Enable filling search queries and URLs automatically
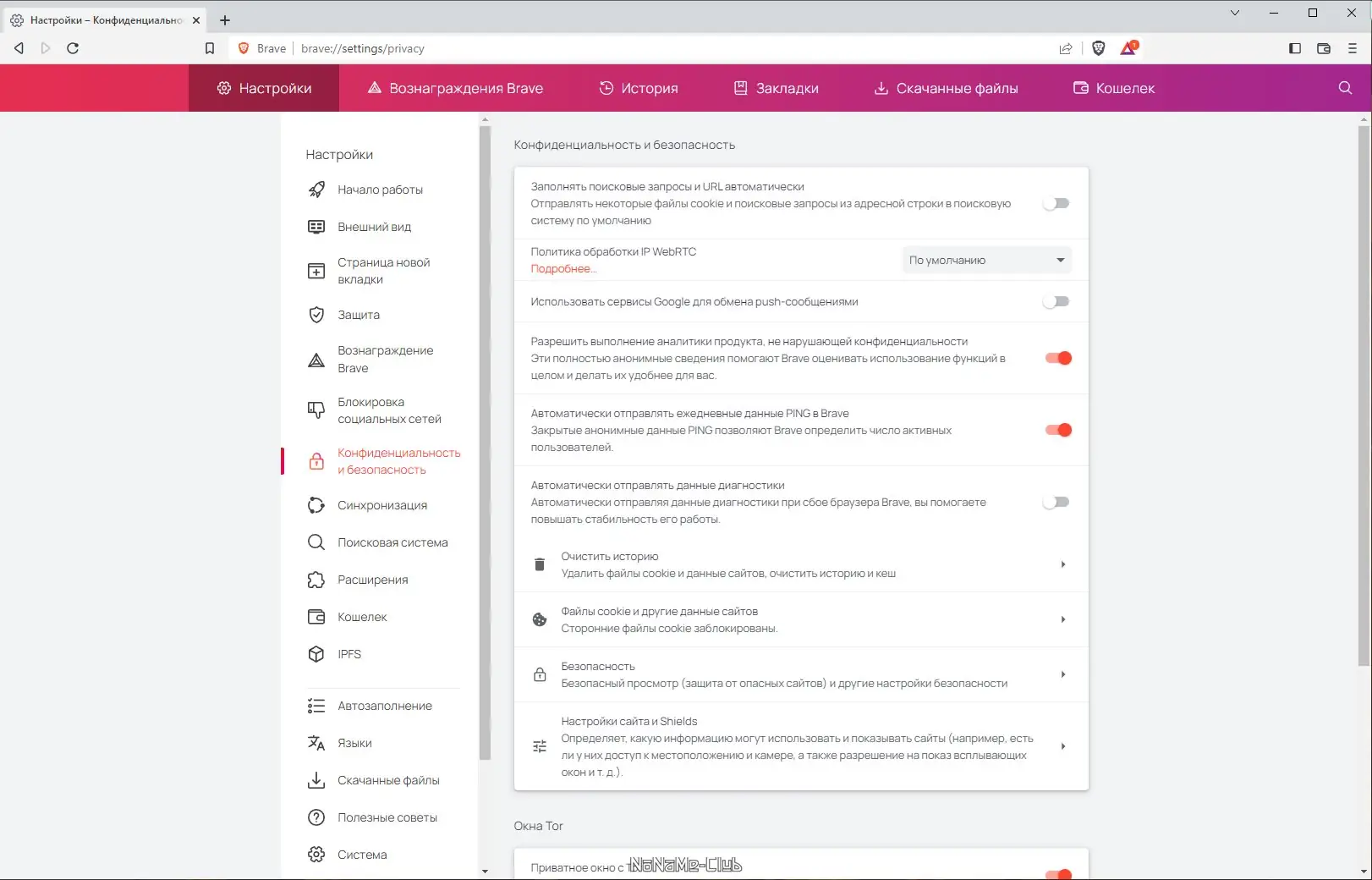 point(1056,203)
